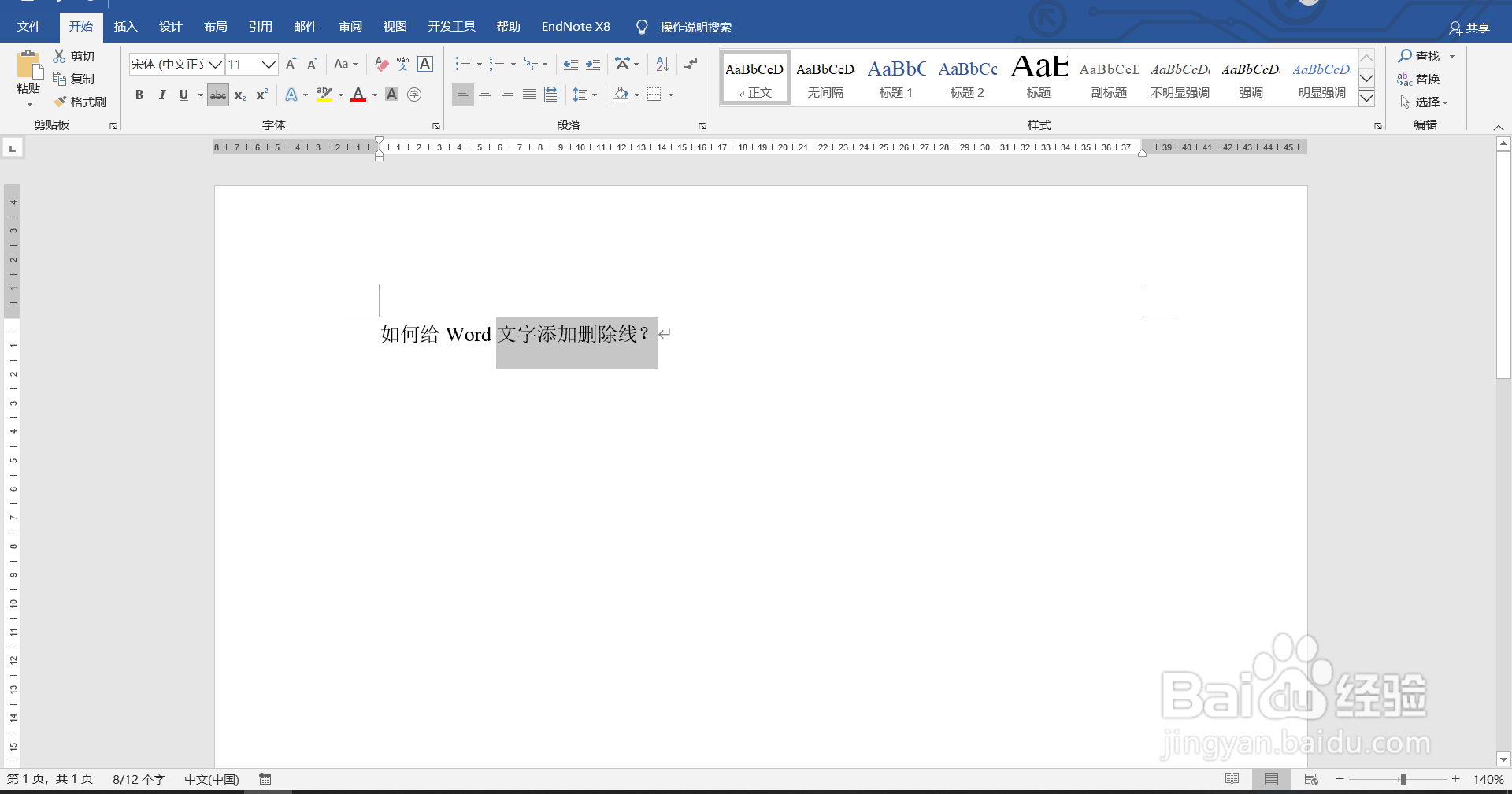This screenshot has width=1512, height=794.
Task: Toggle Bold formatting on
Action: click(x=139, y=95)
